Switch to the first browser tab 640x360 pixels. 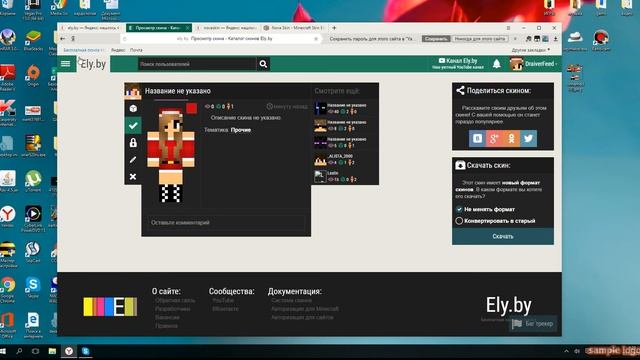91,28
